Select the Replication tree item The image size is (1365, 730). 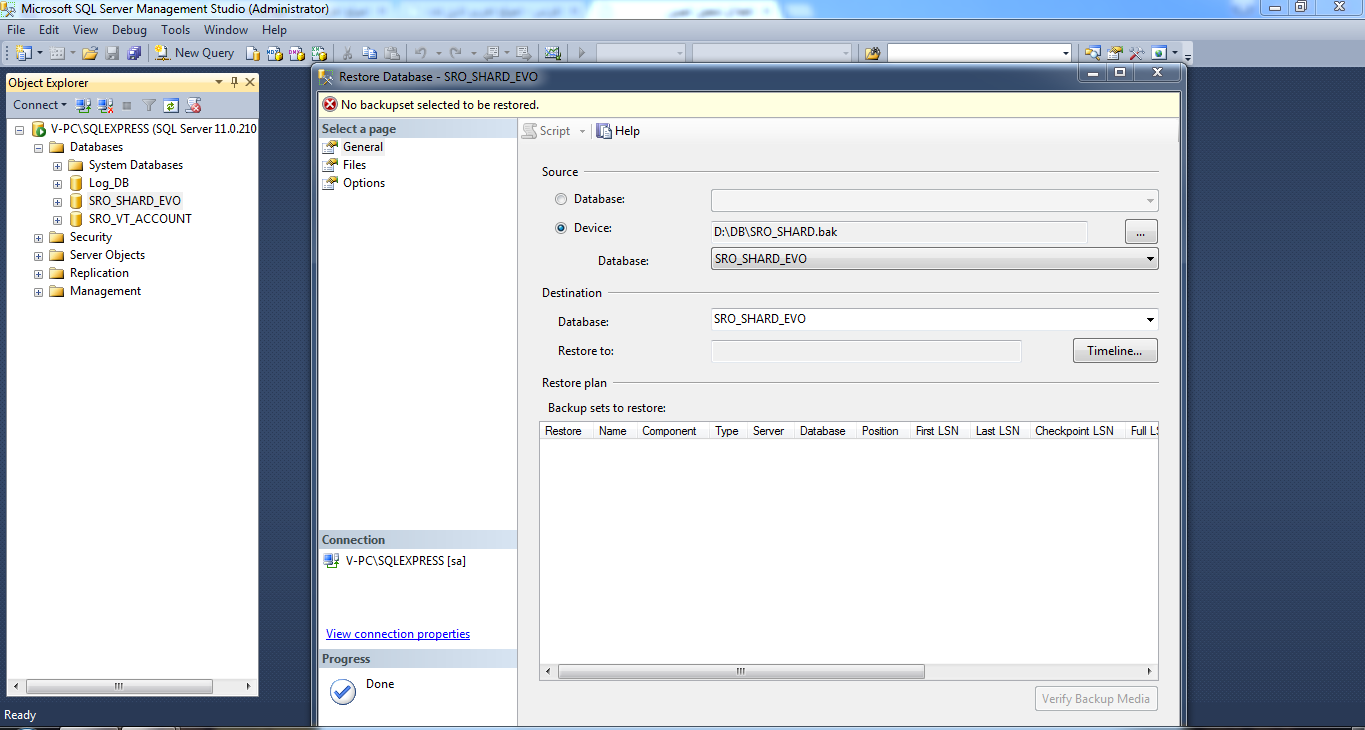tap(99, 273)
